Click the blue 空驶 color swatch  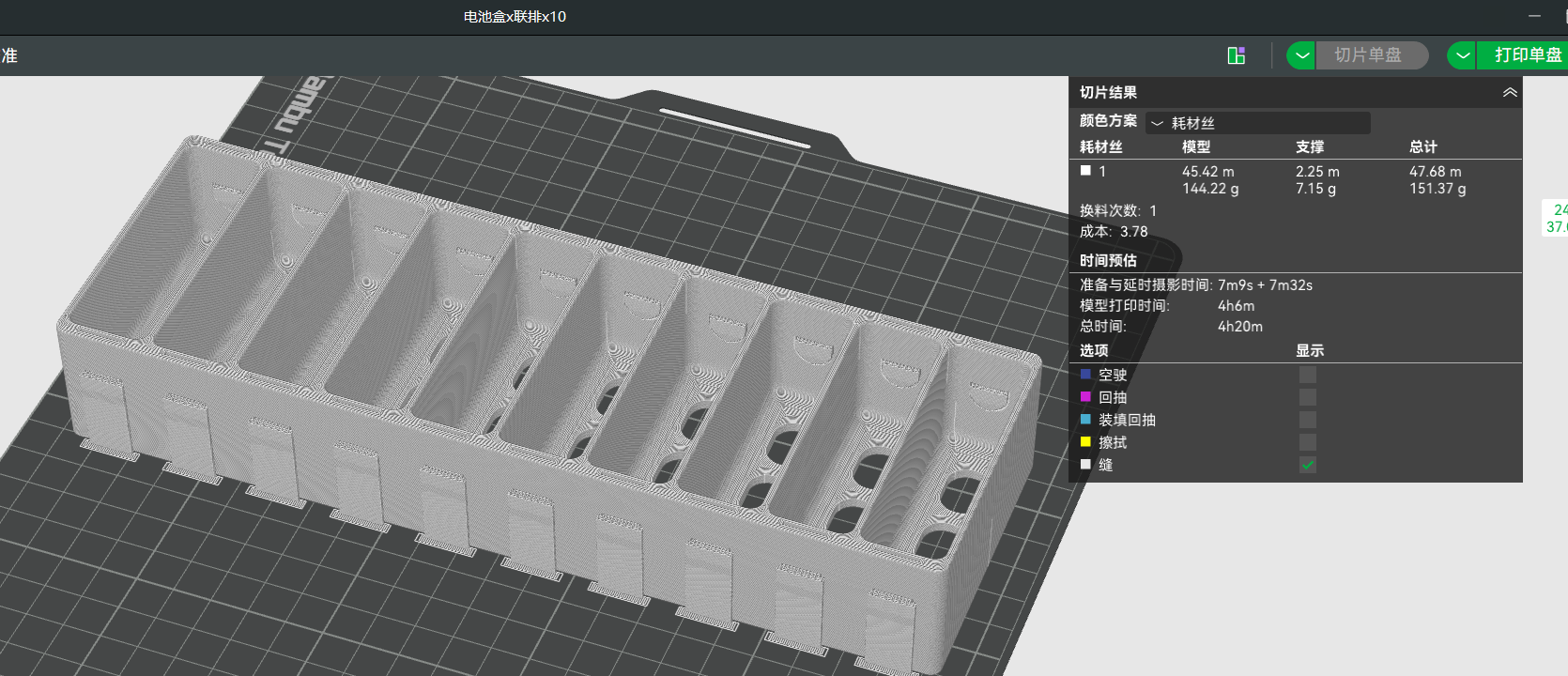(x=1085, y=374)
